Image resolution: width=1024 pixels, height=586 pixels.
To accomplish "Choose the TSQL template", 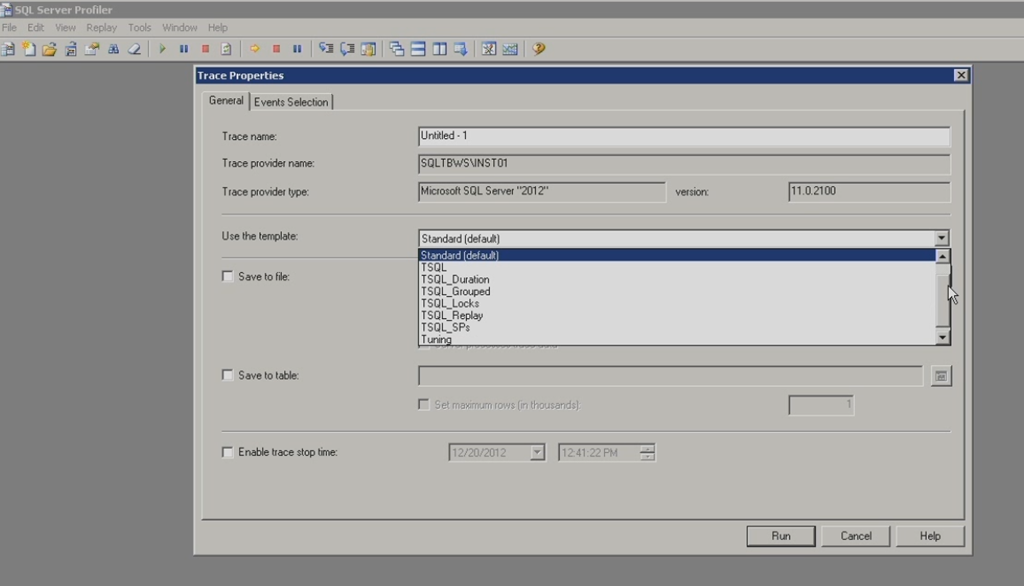I will [x=677, y=267].
